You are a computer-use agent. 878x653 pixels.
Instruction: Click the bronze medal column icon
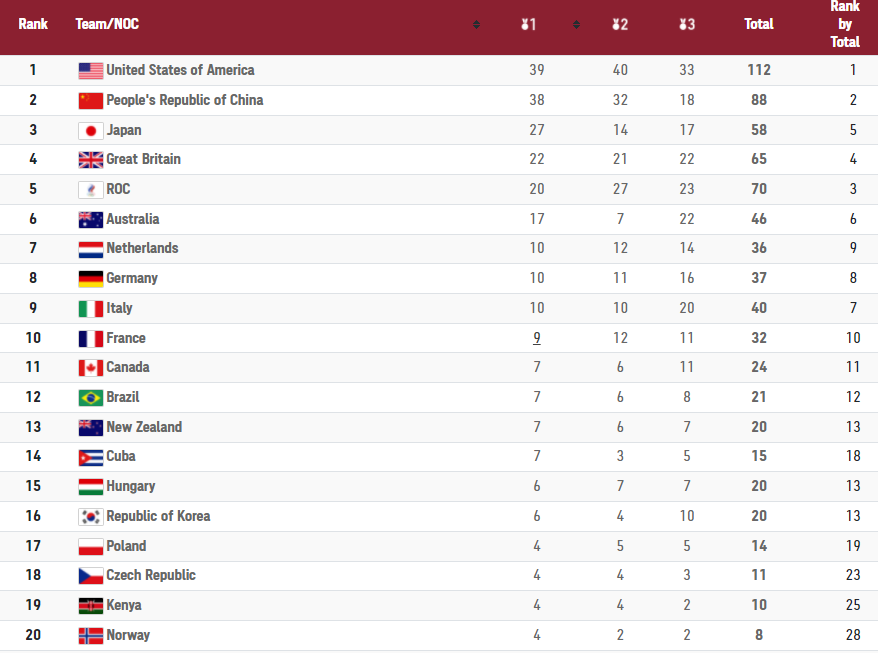tap(686, 24)
